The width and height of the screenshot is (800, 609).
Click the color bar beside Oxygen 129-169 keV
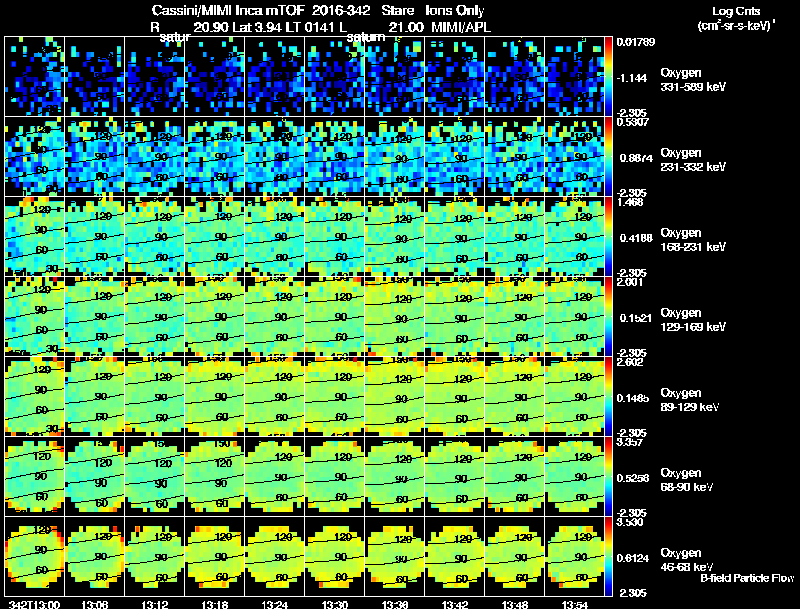pyautogui.click(x=608, y=316)
